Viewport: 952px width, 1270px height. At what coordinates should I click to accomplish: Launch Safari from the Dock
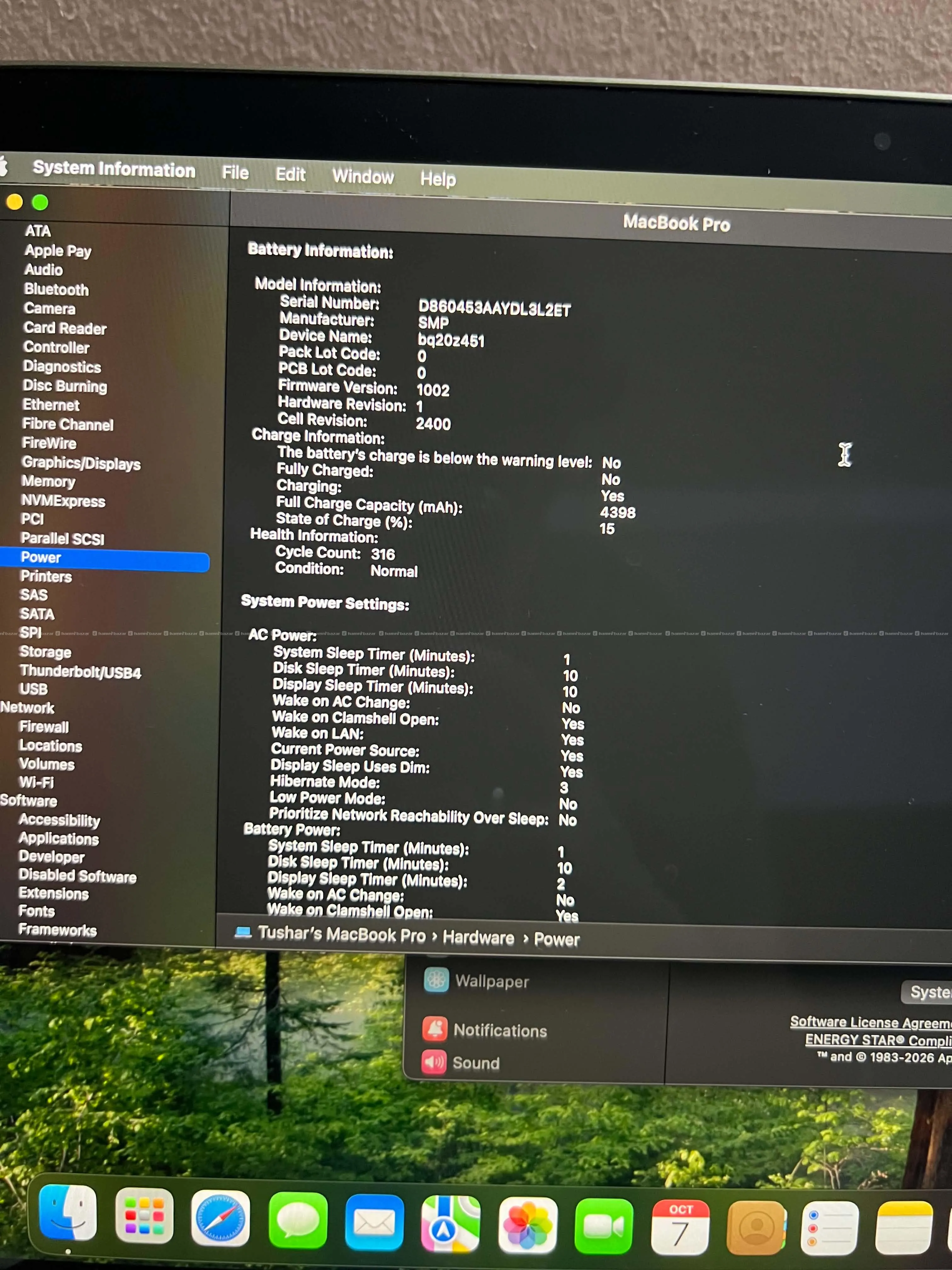point(220,1218)
